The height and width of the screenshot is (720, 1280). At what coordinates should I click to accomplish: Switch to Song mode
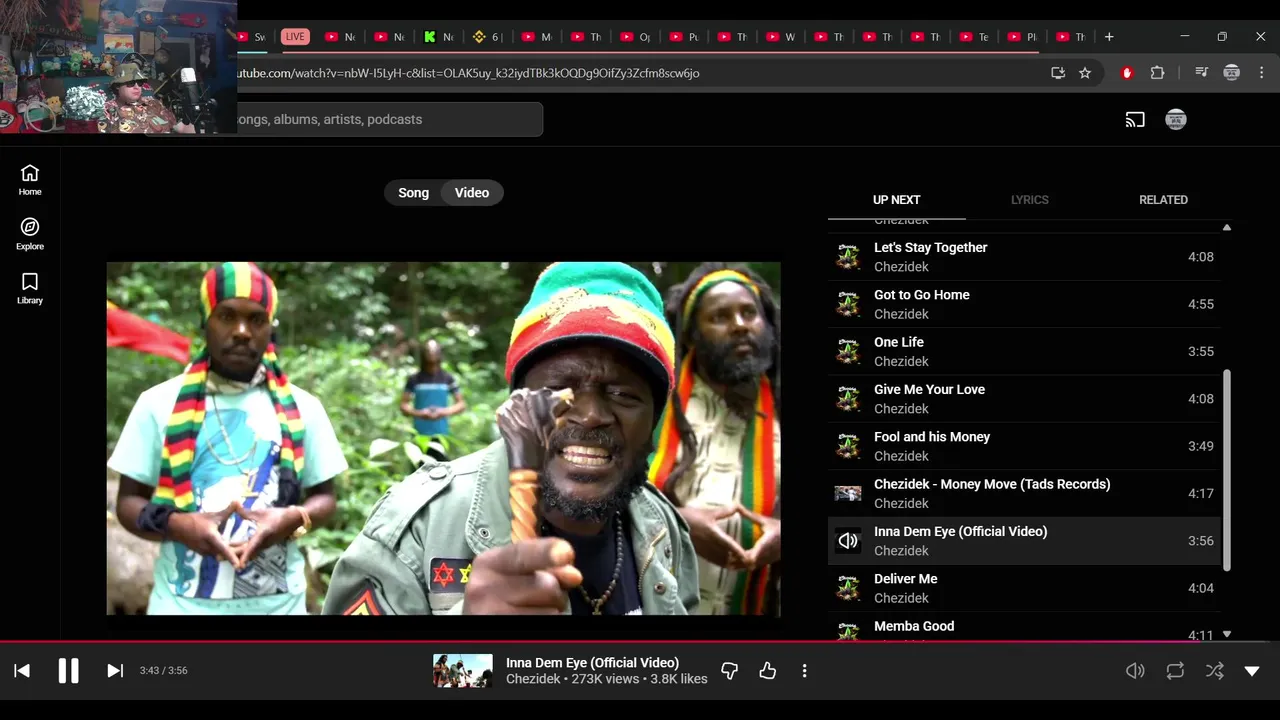pos(413,193)
